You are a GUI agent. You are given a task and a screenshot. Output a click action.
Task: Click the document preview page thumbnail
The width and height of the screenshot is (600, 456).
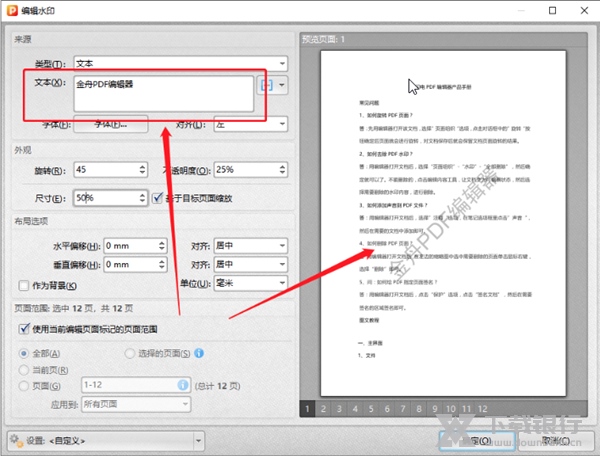click(x=443, y=223)
